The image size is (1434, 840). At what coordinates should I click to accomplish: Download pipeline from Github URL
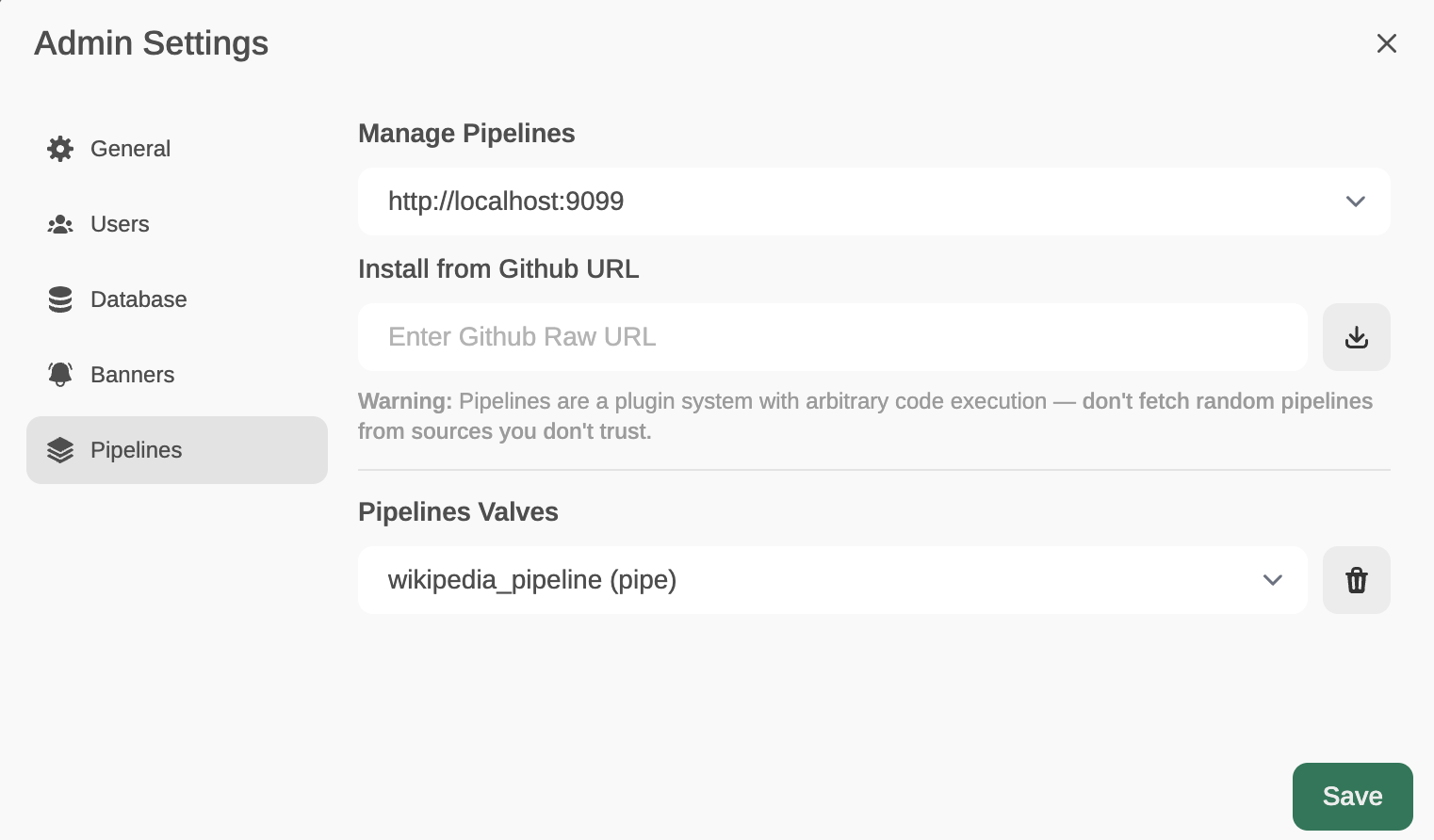tap(1357, 337)
